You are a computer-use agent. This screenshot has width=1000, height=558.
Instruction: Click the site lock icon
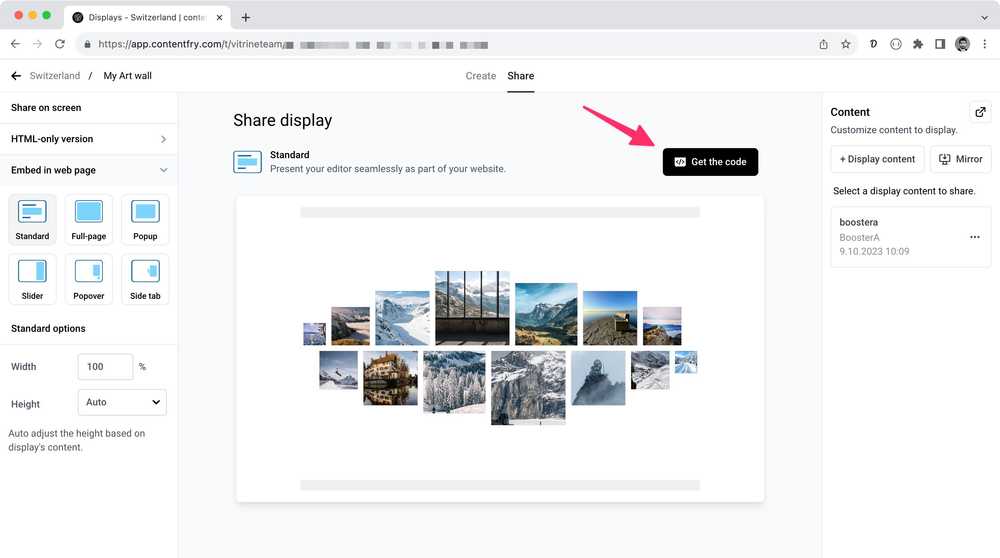tap(87, 45)
